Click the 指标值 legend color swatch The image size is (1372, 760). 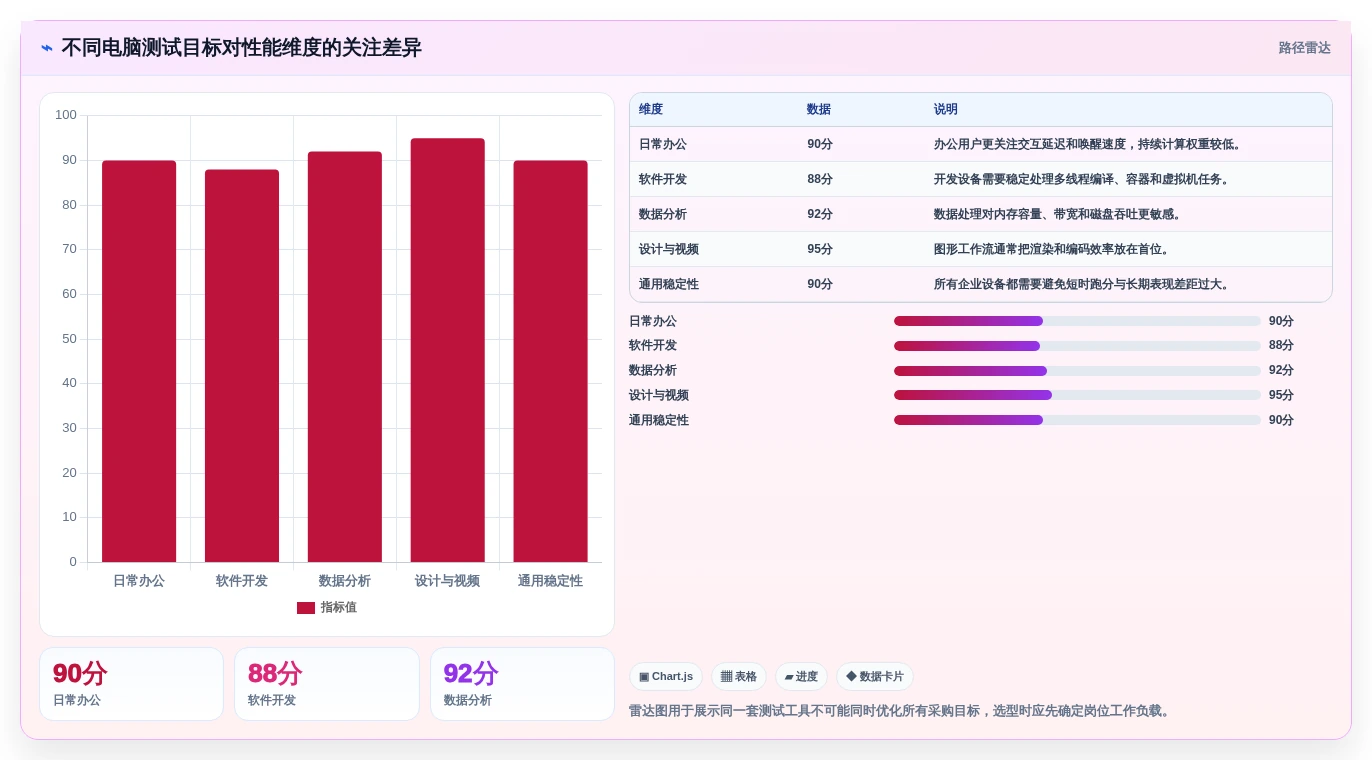tap(306, 608)
